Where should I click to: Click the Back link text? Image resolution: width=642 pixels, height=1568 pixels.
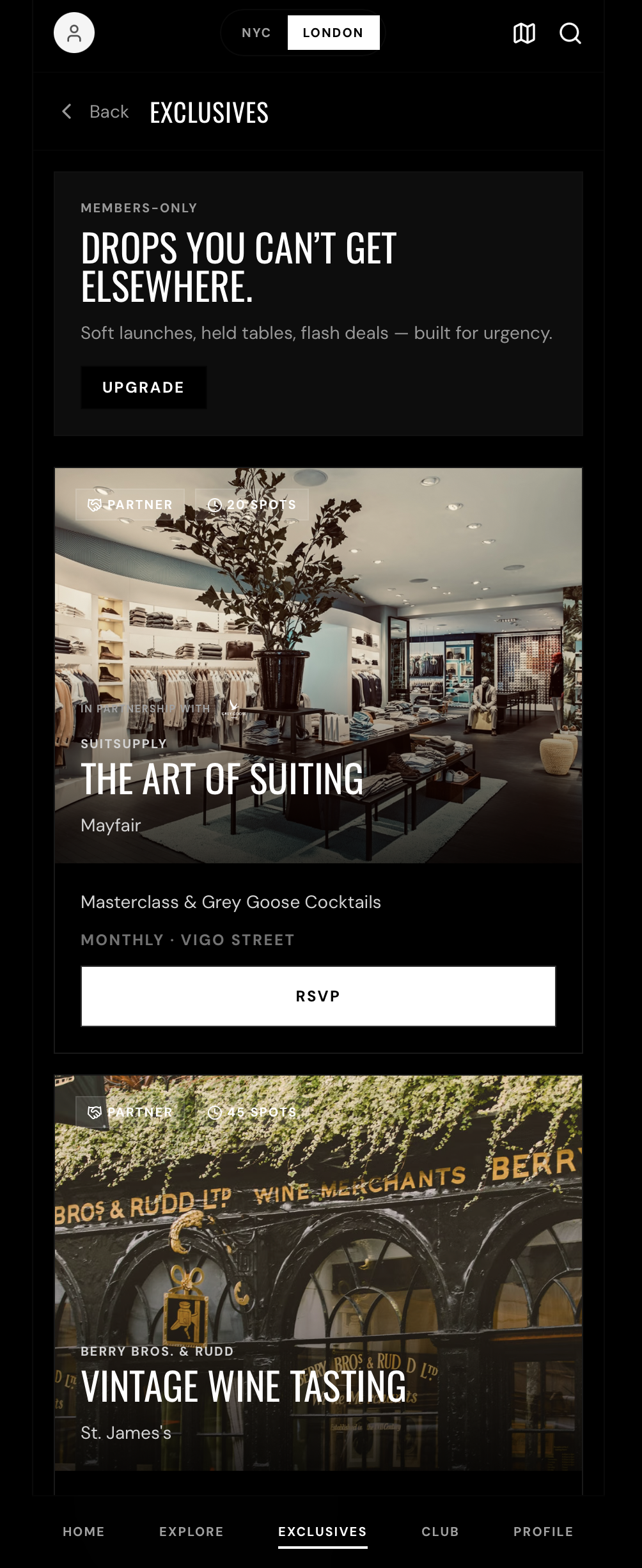tap(109, 111)
